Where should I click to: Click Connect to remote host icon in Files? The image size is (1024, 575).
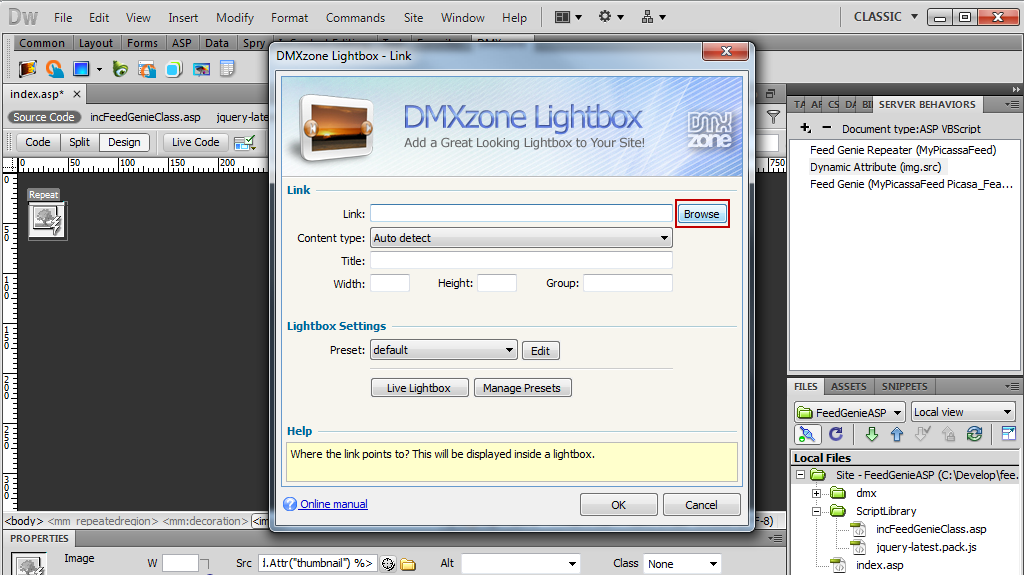(807, 434)
